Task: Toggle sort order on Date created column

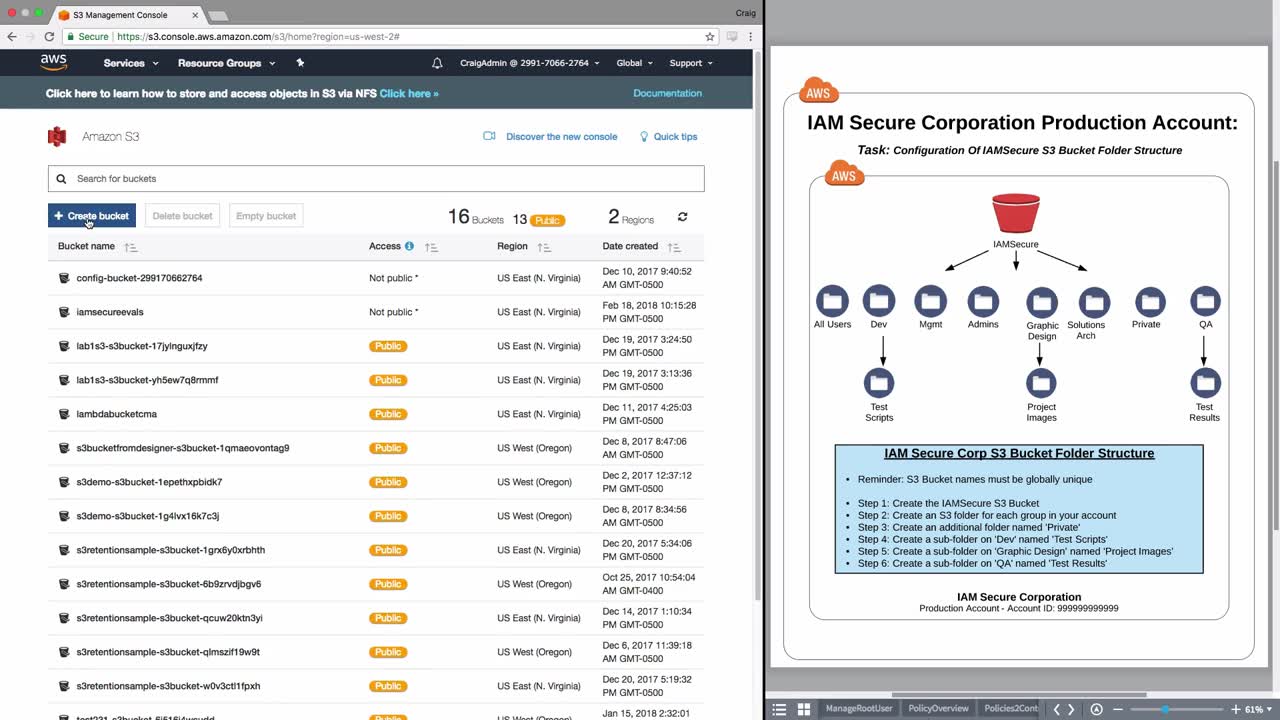Action: (x=674, y=247)
